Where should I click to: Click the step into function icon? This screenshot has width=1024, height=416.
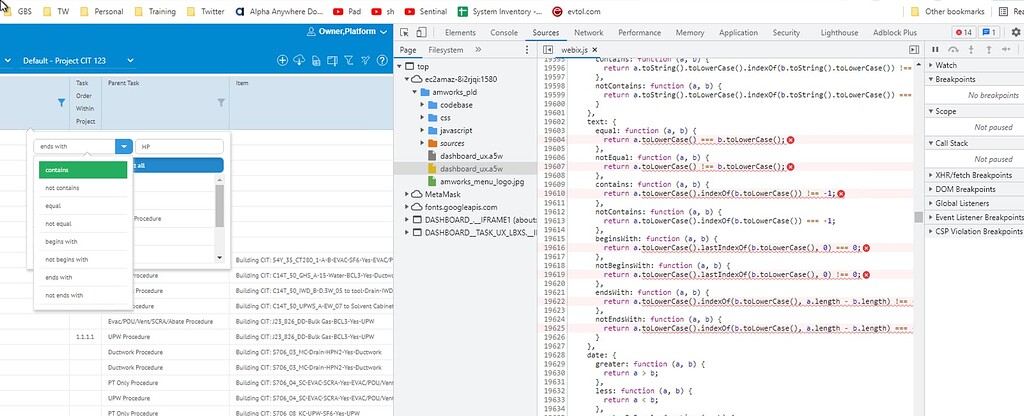[971, 50]
